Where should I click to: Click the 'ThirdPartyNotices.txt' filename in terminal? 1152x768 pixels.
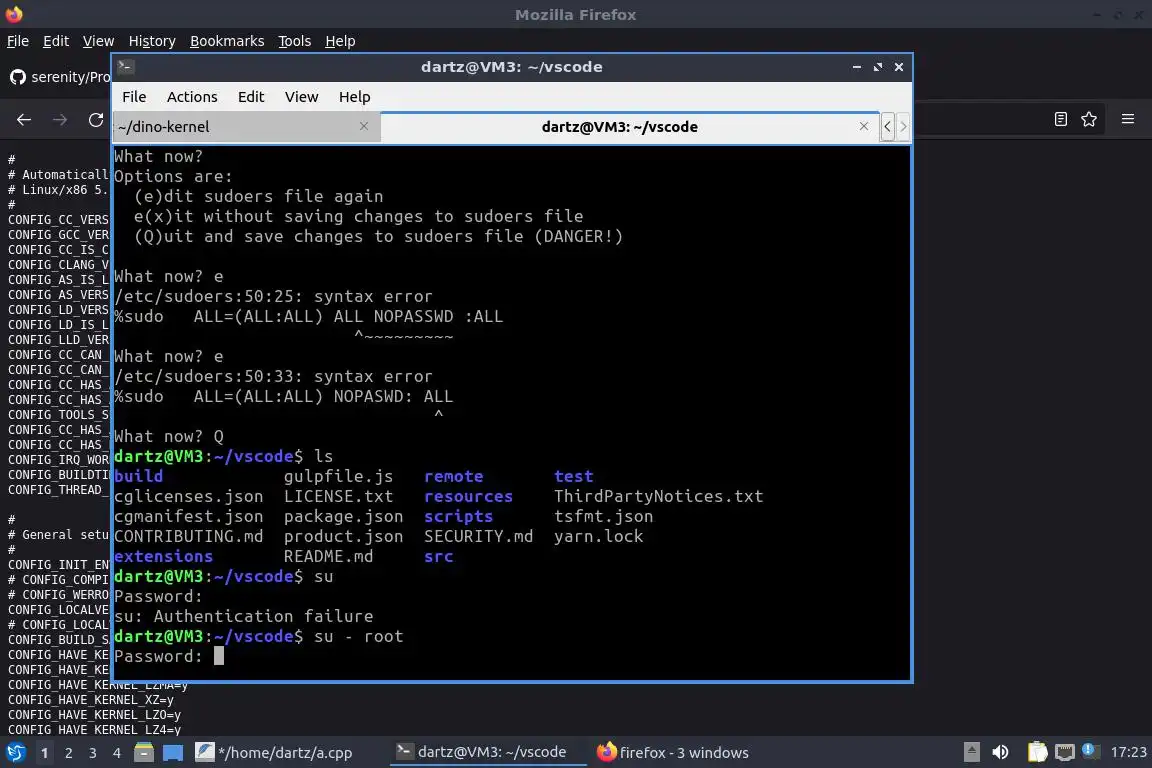coord(658,496)
